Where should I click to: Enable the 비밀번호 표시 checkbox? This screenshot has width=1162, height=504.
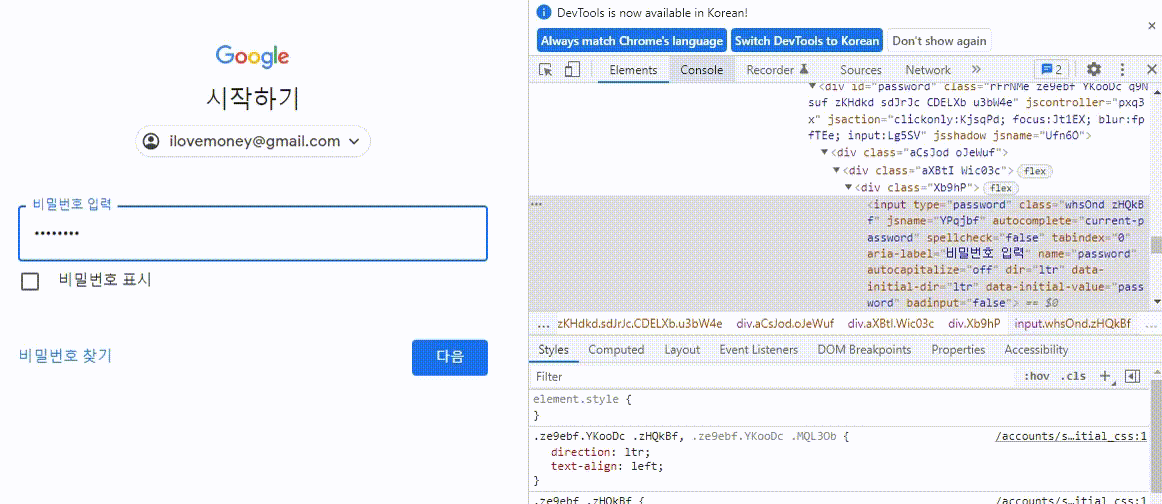pos(30,282)
